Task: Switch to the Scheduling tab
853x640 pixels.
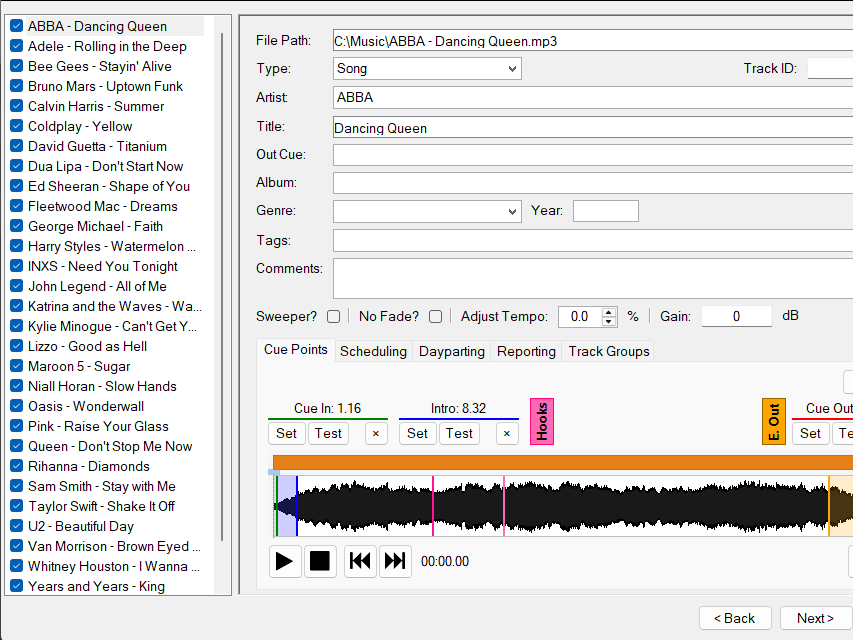Action: click(373, 352)
